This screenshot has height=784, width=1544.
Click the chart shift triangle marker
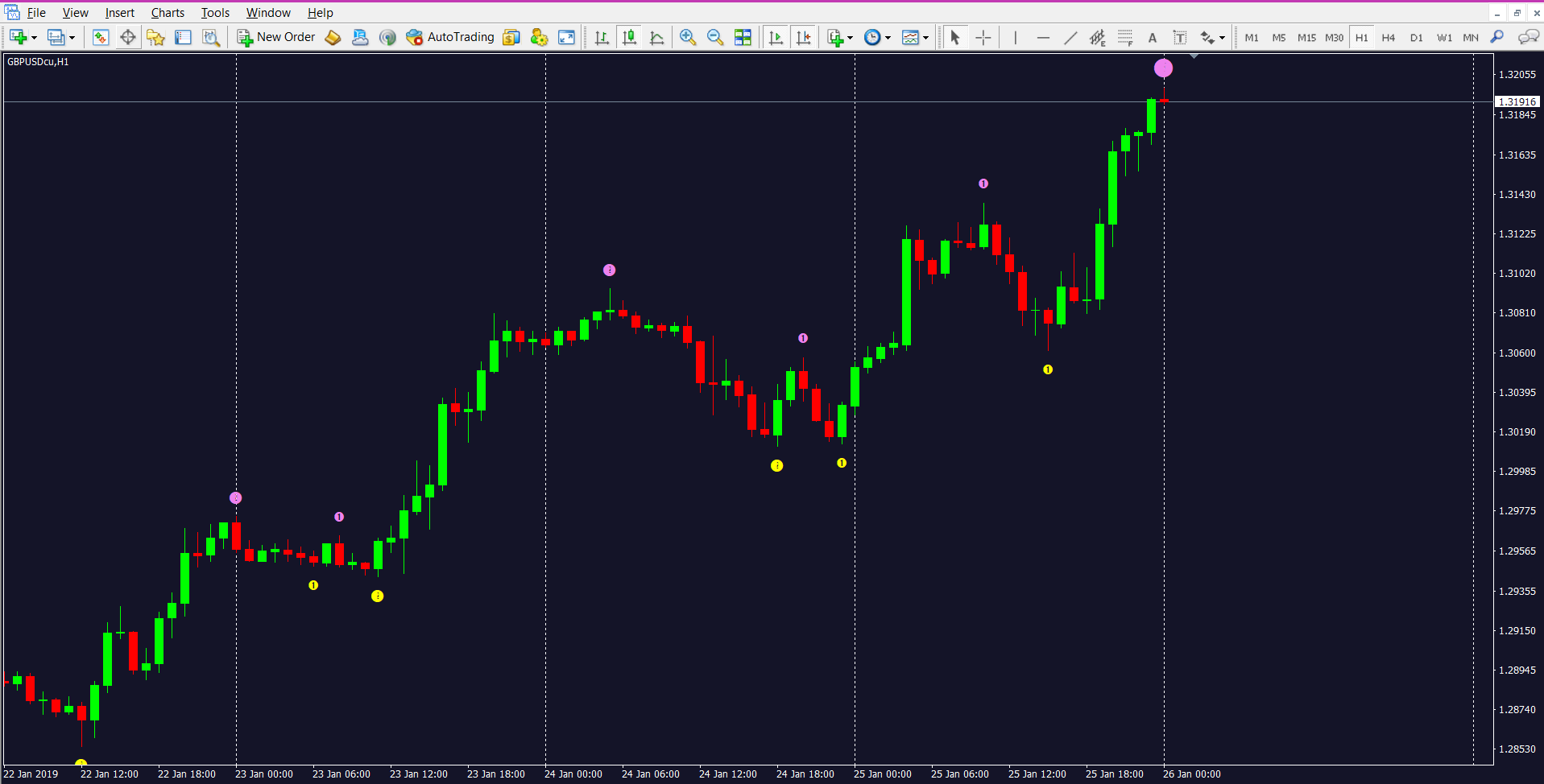click(x=1194, y=56)
